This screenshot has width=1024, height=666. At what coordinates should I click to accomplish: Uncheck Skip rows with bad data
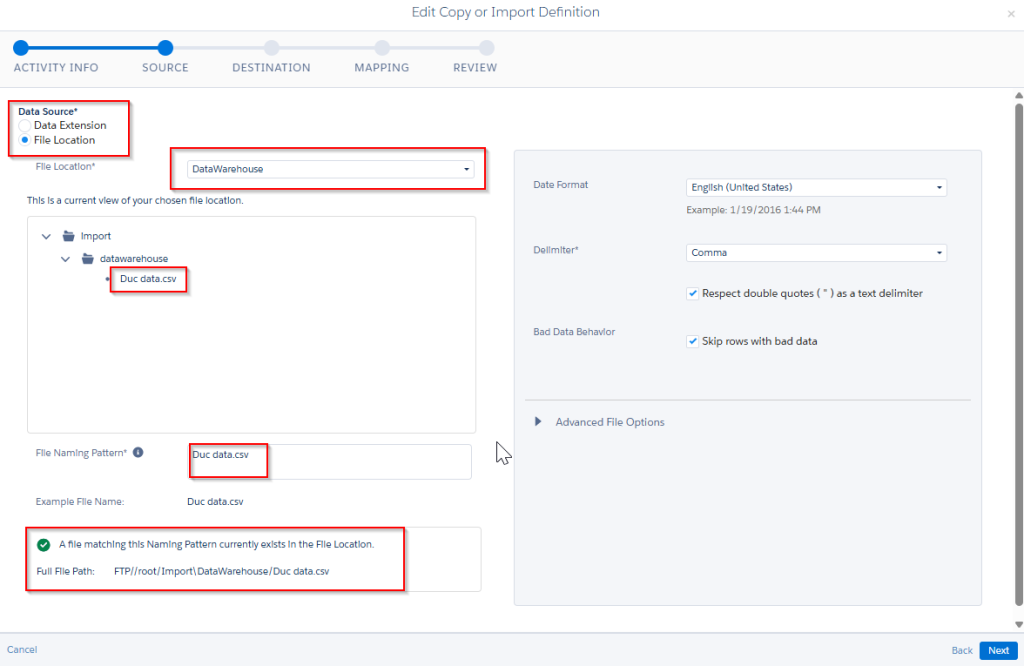tap(692, 341)
